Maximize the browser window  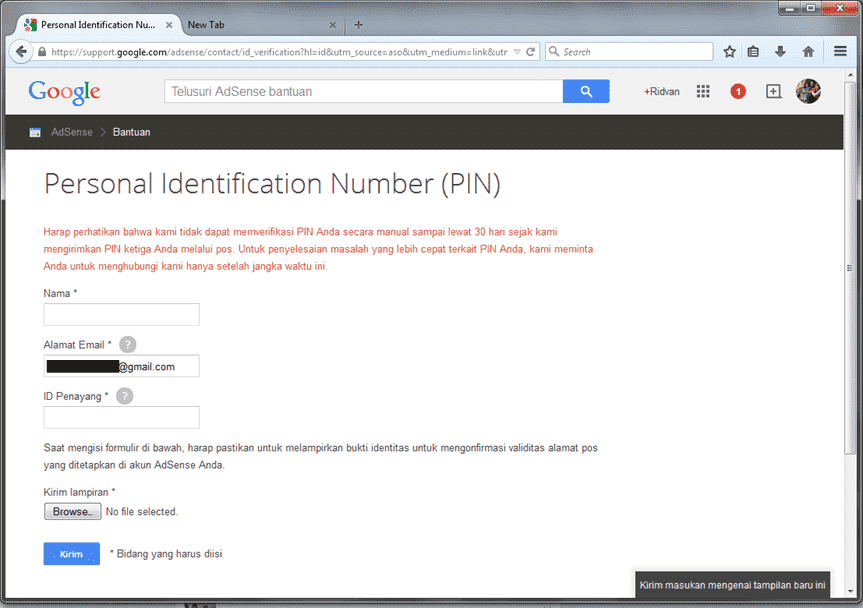click(x=811, y=8)
